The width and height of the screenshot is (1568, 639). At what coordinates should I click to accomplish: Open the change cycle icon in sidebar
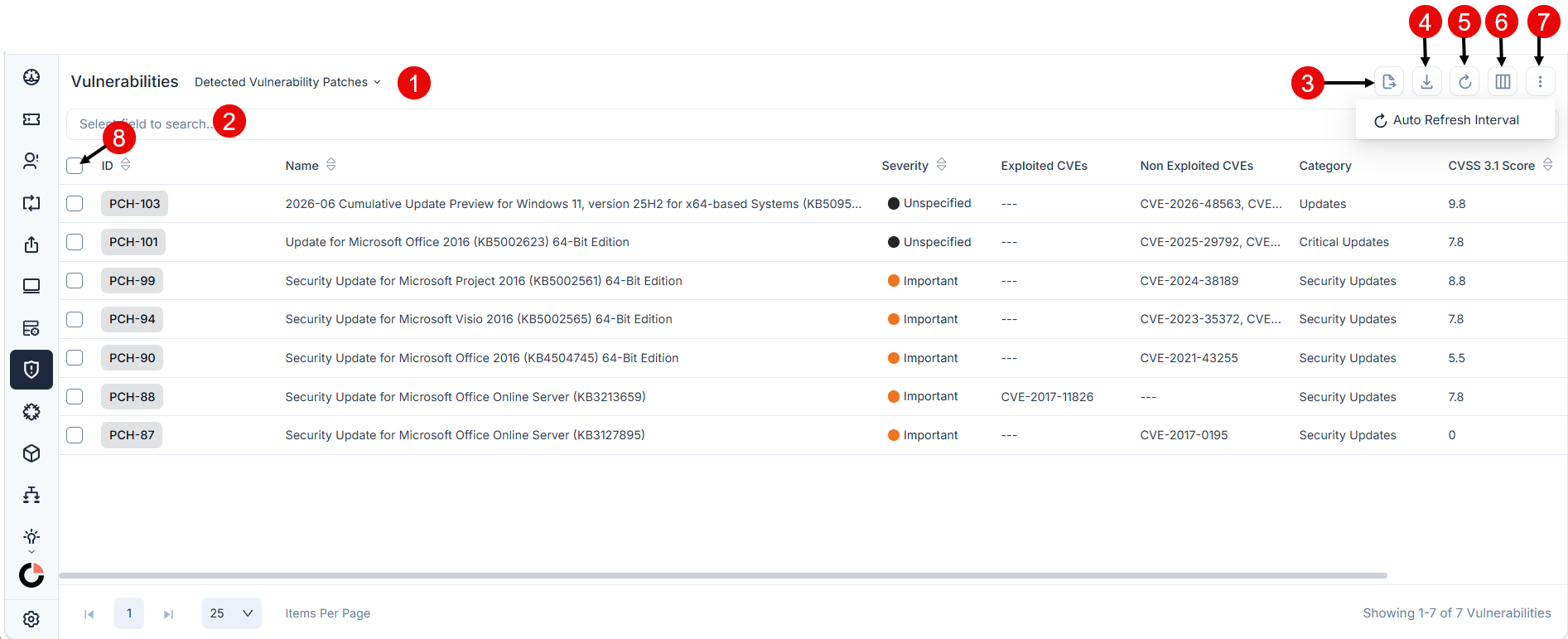pos(31,203)
